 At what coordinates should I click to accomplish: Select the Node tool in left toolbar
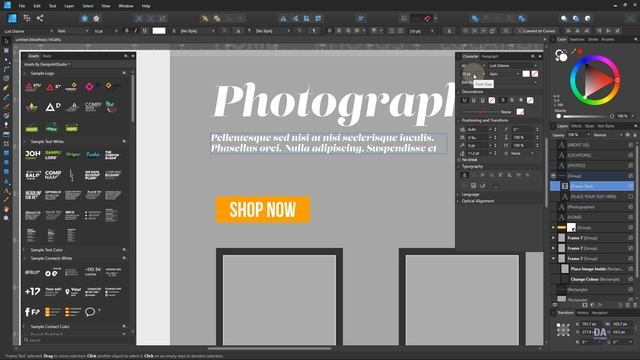(6, 60)
